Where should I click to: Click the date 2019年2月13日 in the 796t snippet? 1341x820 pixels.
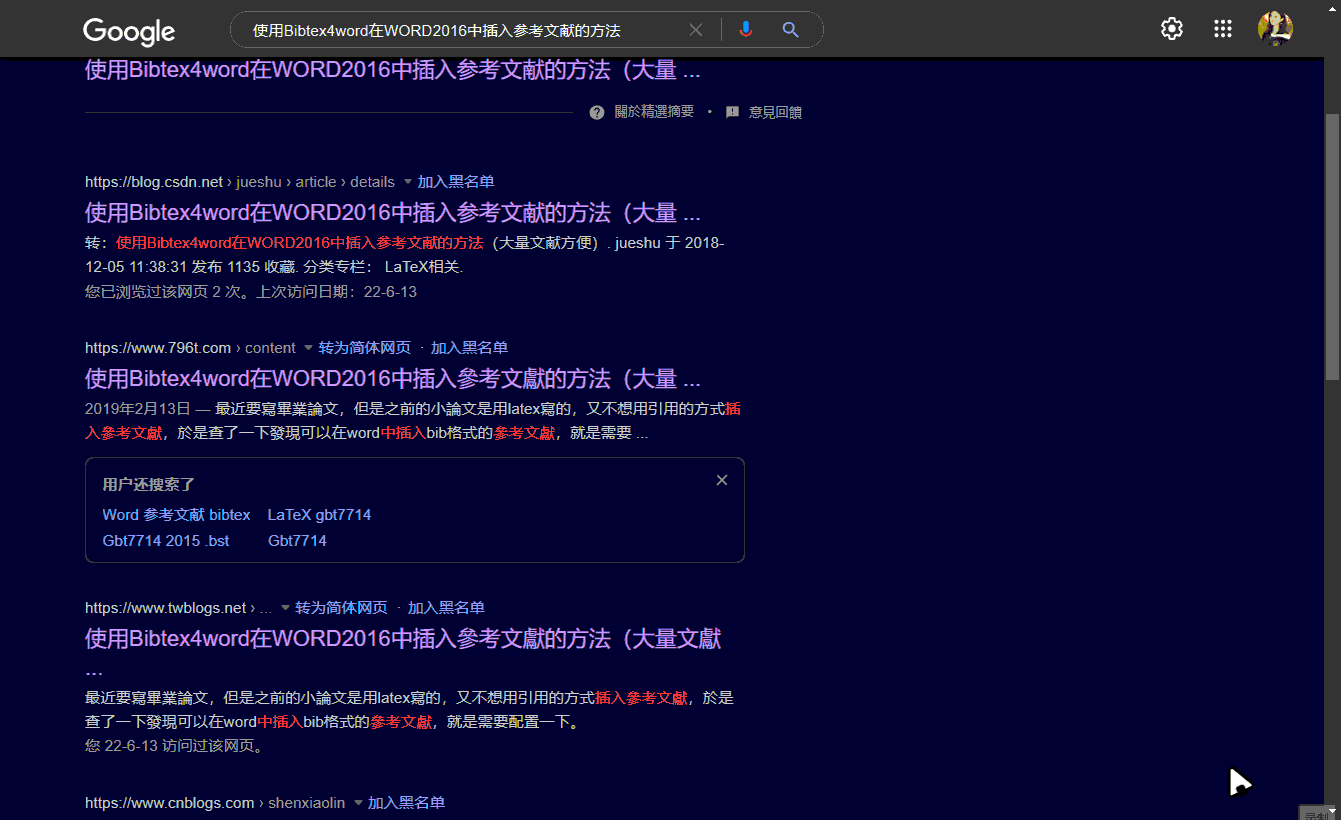[137, 408]
